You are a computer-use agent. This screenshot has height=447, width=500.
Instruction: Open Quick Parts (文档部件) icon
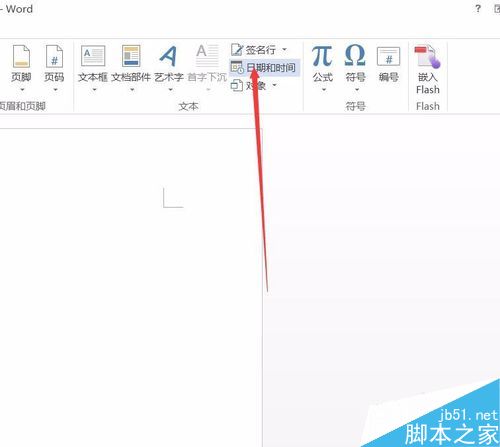click(131, 56)
